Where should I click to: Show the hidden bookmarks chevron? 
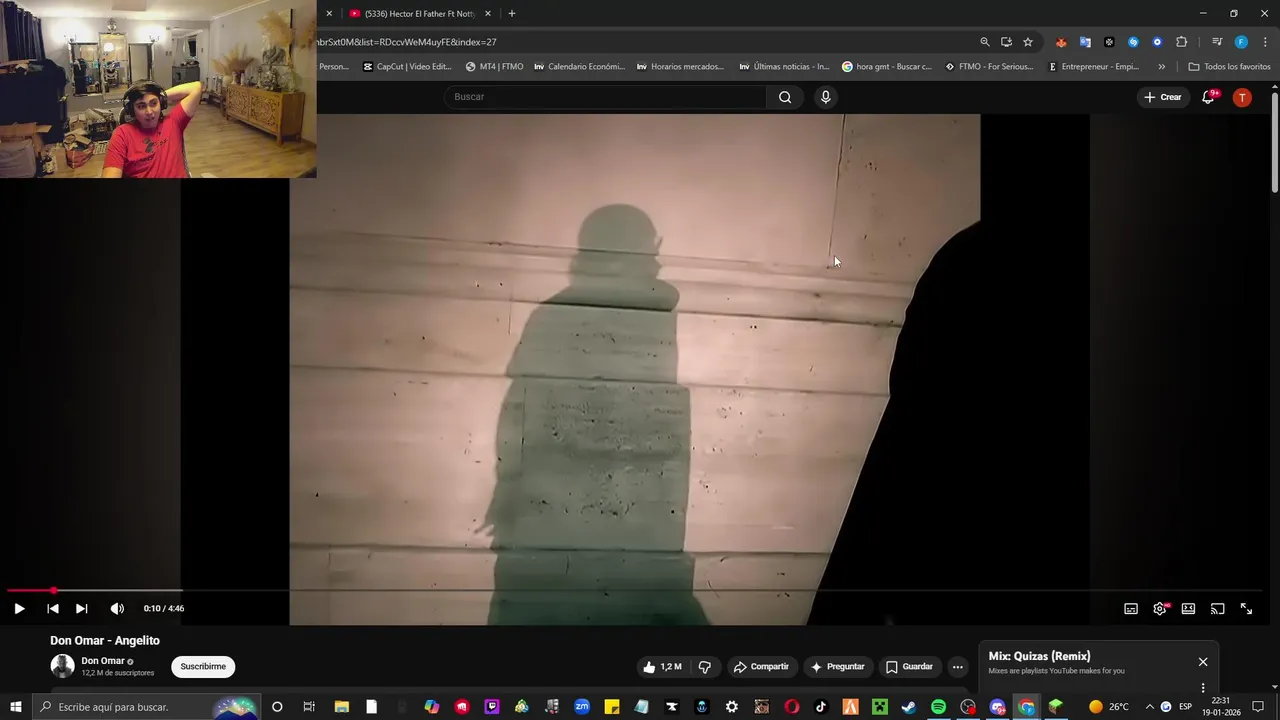click(1161, 67)
